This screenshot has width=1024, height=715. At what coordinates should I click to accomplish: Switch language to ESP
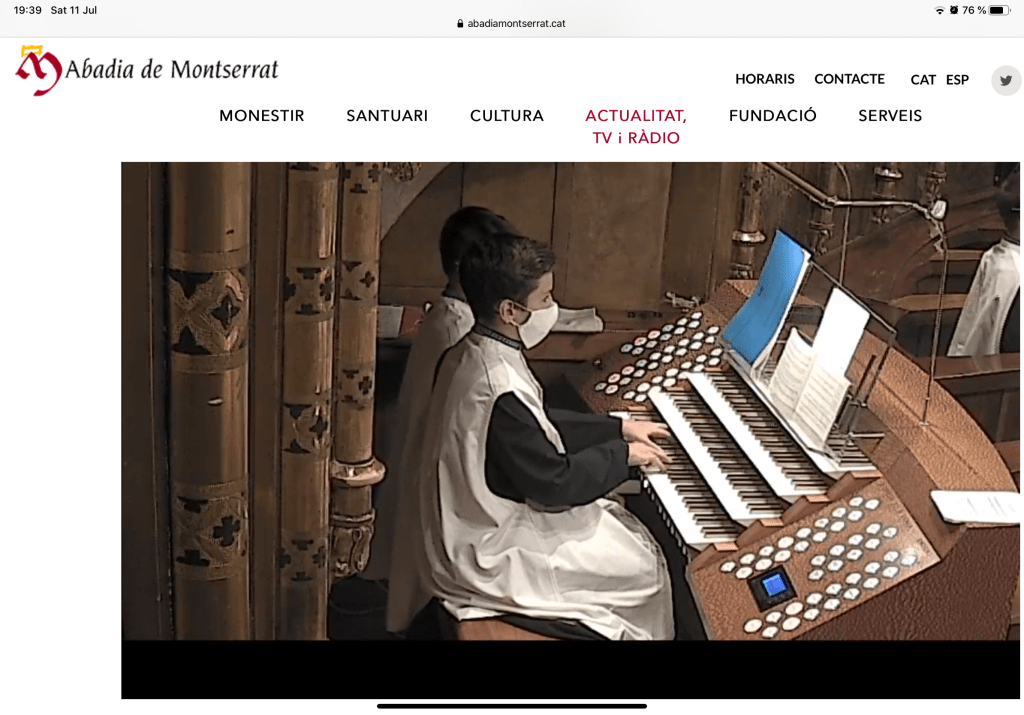(x=957, y=80)
